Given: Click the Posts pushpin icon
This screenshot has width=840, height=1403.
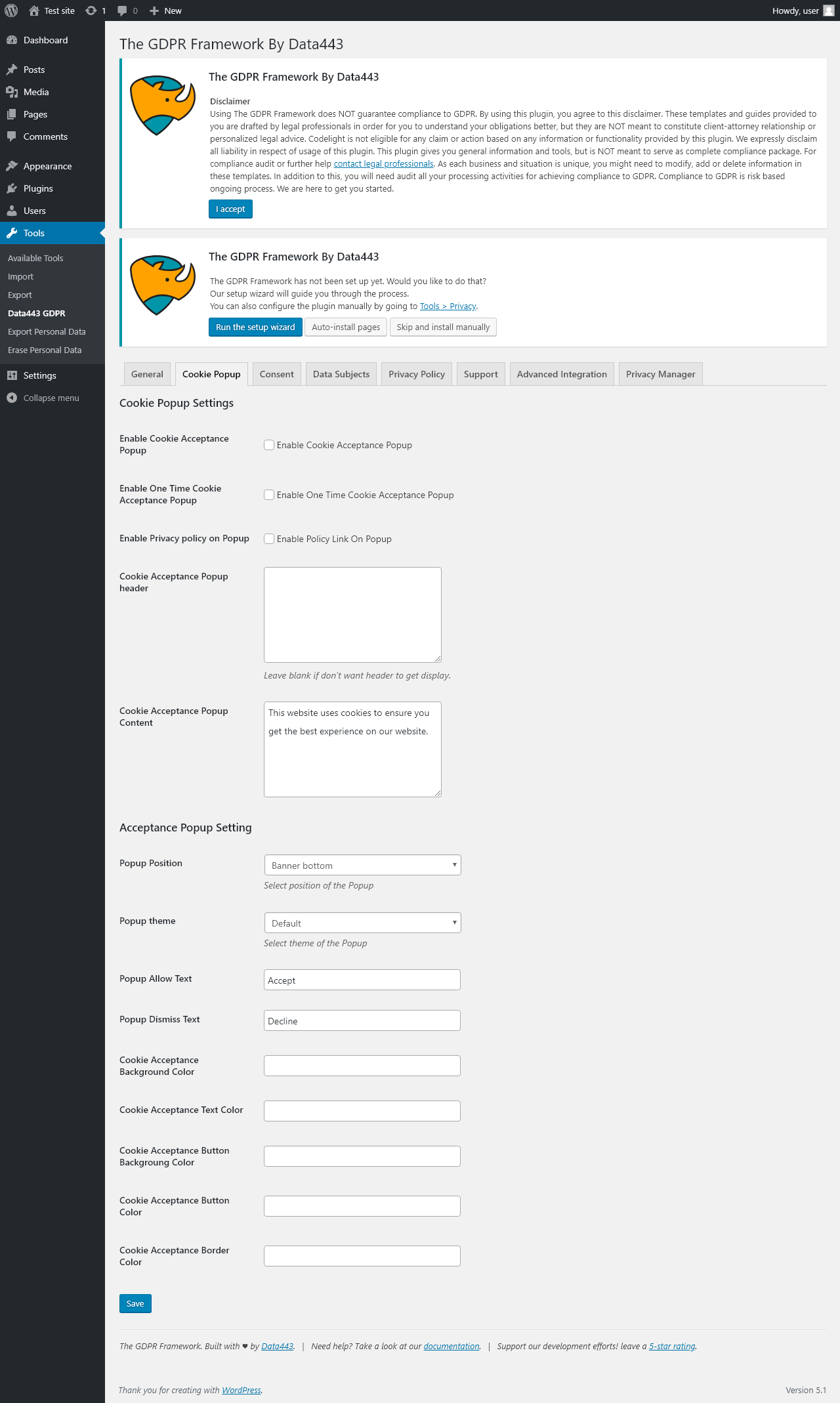Looking at the screenshot, I should pyautogui.click(x=12, y=70).
